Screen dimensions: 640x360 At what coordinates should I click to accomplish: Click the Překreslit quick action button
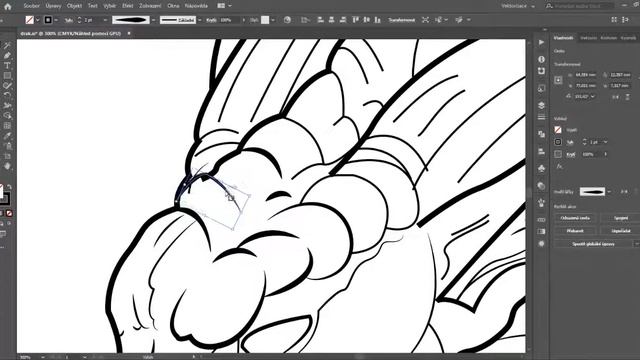click(x=575, y=231)
